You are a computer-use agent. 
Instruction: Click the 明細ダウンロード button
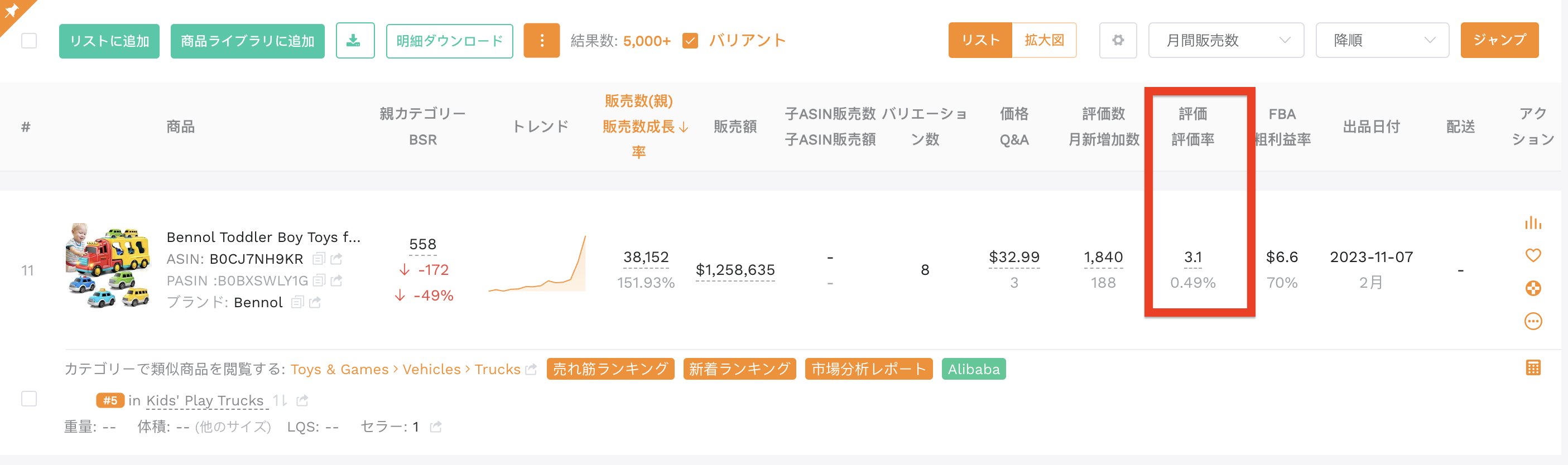click(449, 41)
